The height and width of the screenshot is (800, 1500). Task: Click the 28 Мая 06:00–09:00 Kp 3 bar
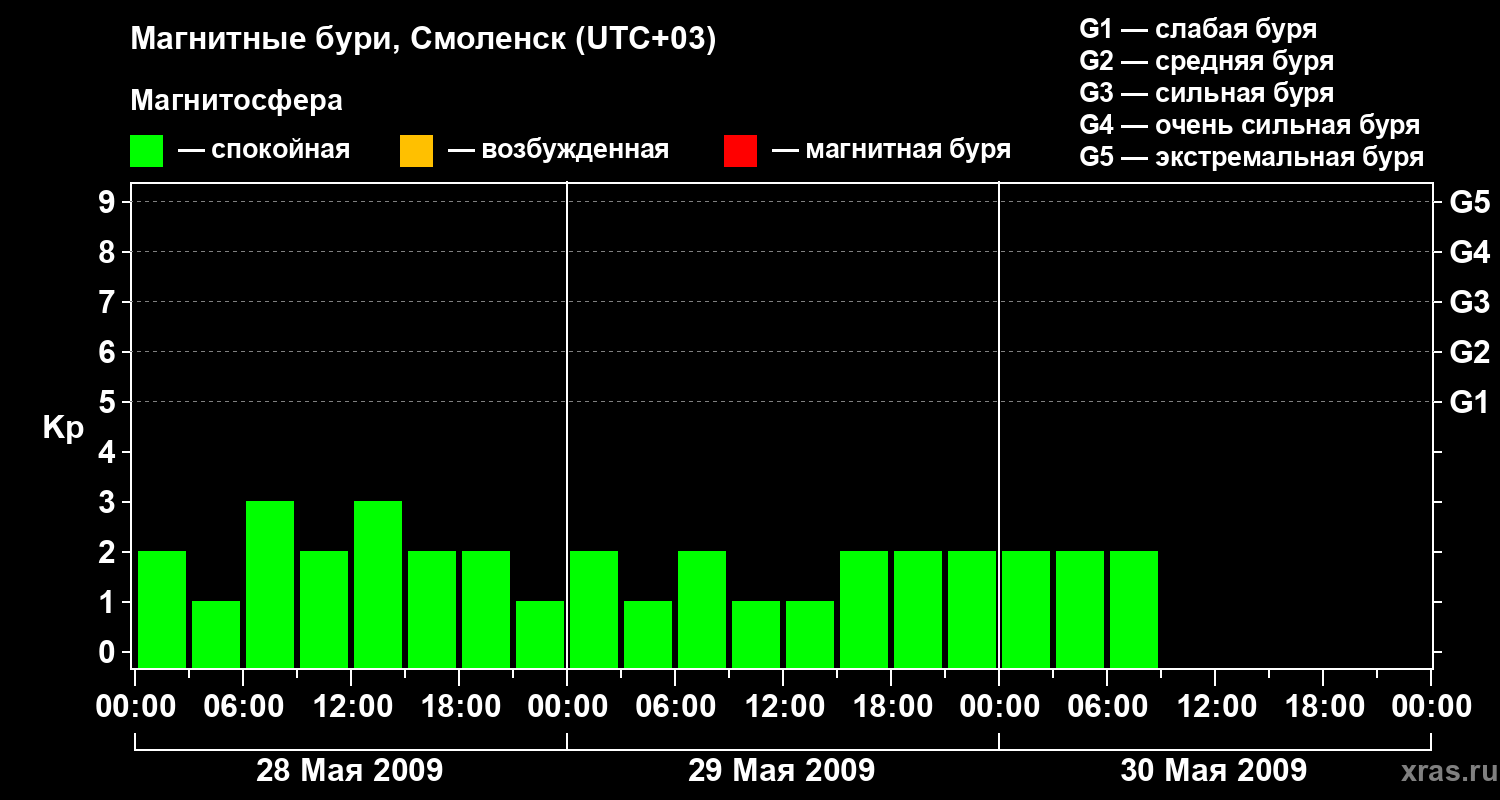tap(270, 584)
